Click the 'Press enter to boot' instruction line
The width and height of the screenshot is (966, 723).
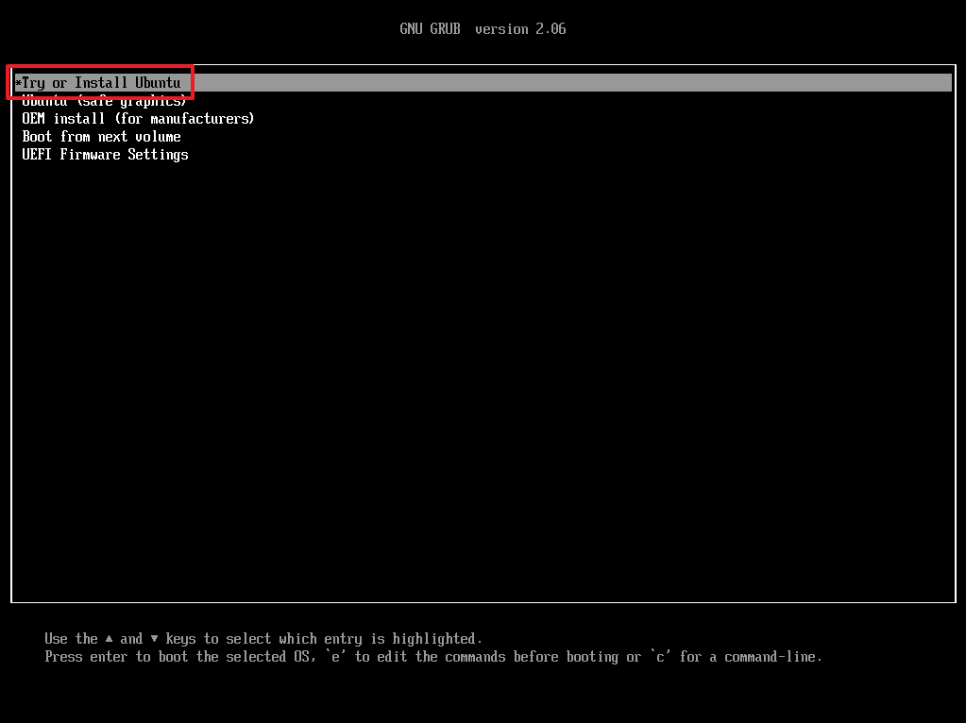[x=433, y=657]
